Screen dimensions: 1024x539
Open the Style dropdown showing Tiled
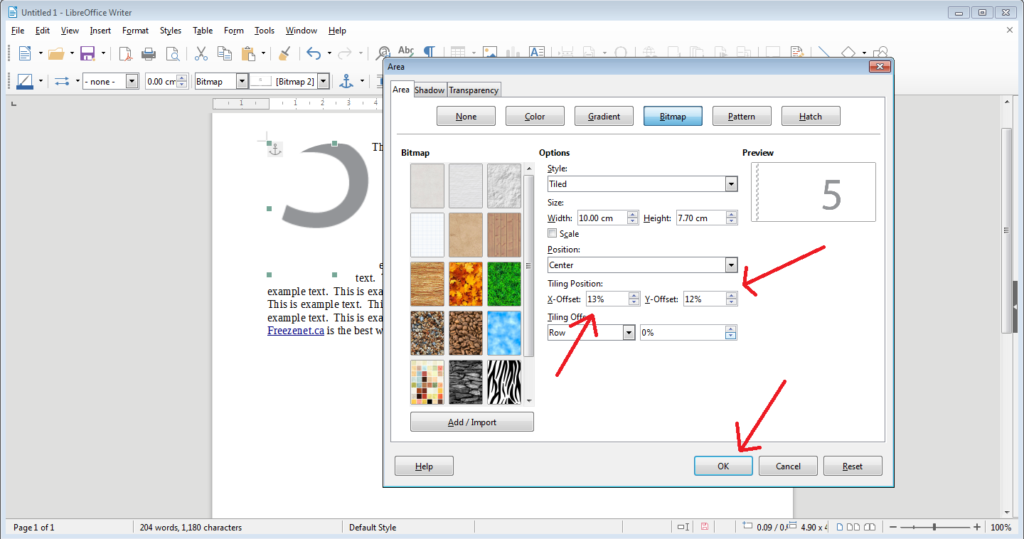pyautogui.click(x=730, y=184)
